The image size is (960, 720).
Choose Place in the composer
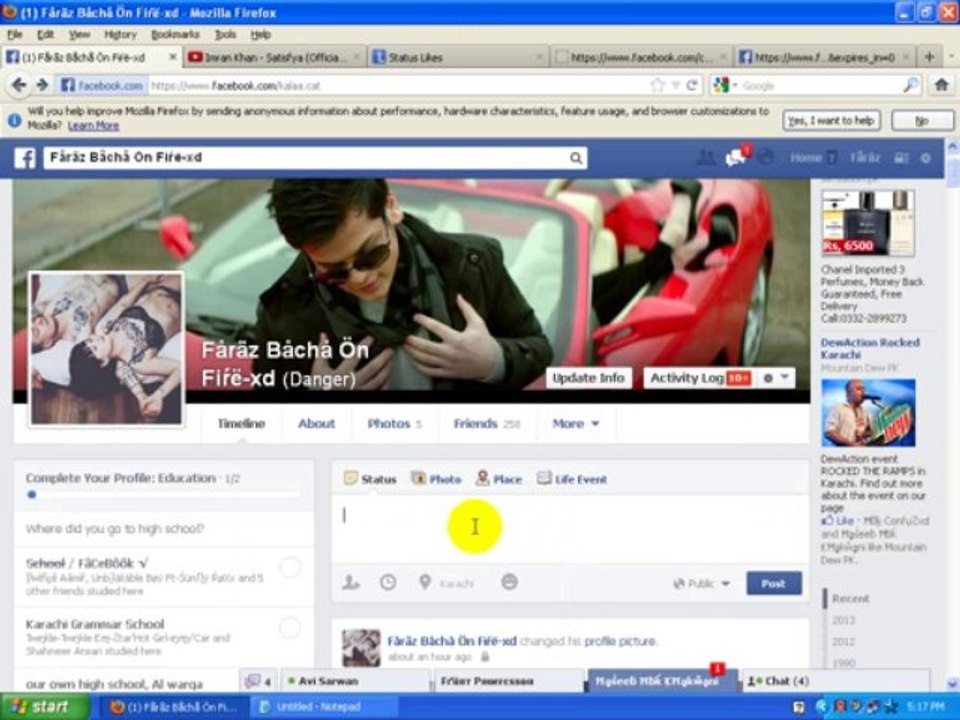pos(499,479)
